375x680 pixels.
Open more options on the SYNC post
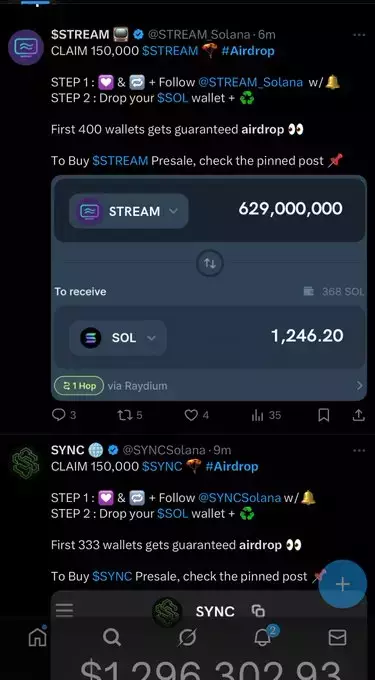tap(359, 451)
